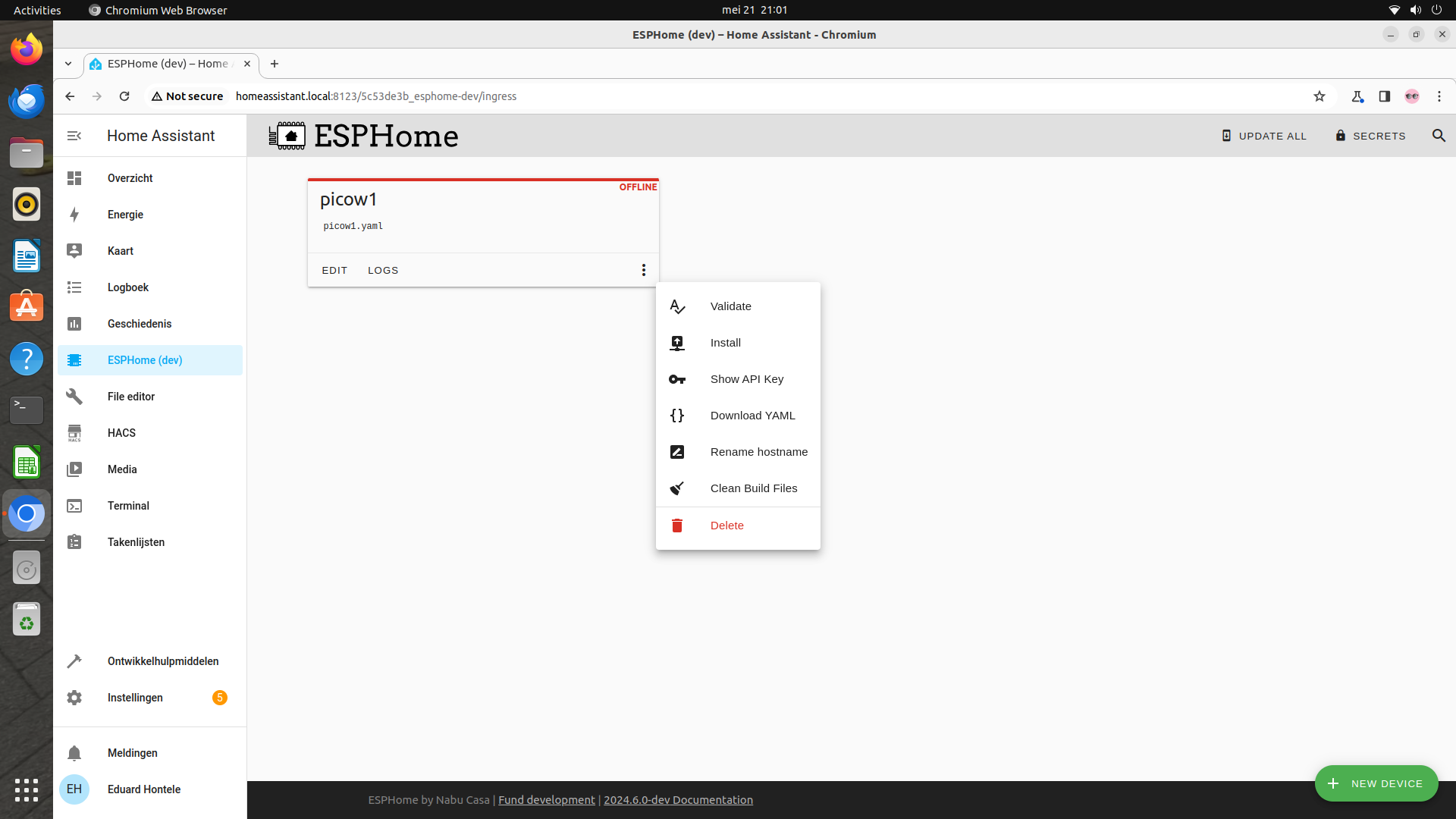Image resolution: width=1456 pixels, height=819 pixels.
Task: Click the picow1 device name
Action: pyautogui.click(x=348, y=199)
